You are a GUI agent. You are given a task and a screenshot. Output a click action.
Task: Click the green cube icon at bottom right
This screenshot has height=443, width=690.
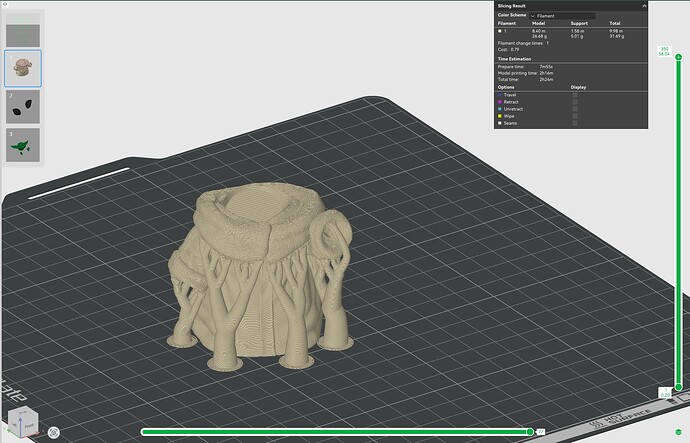679,432
